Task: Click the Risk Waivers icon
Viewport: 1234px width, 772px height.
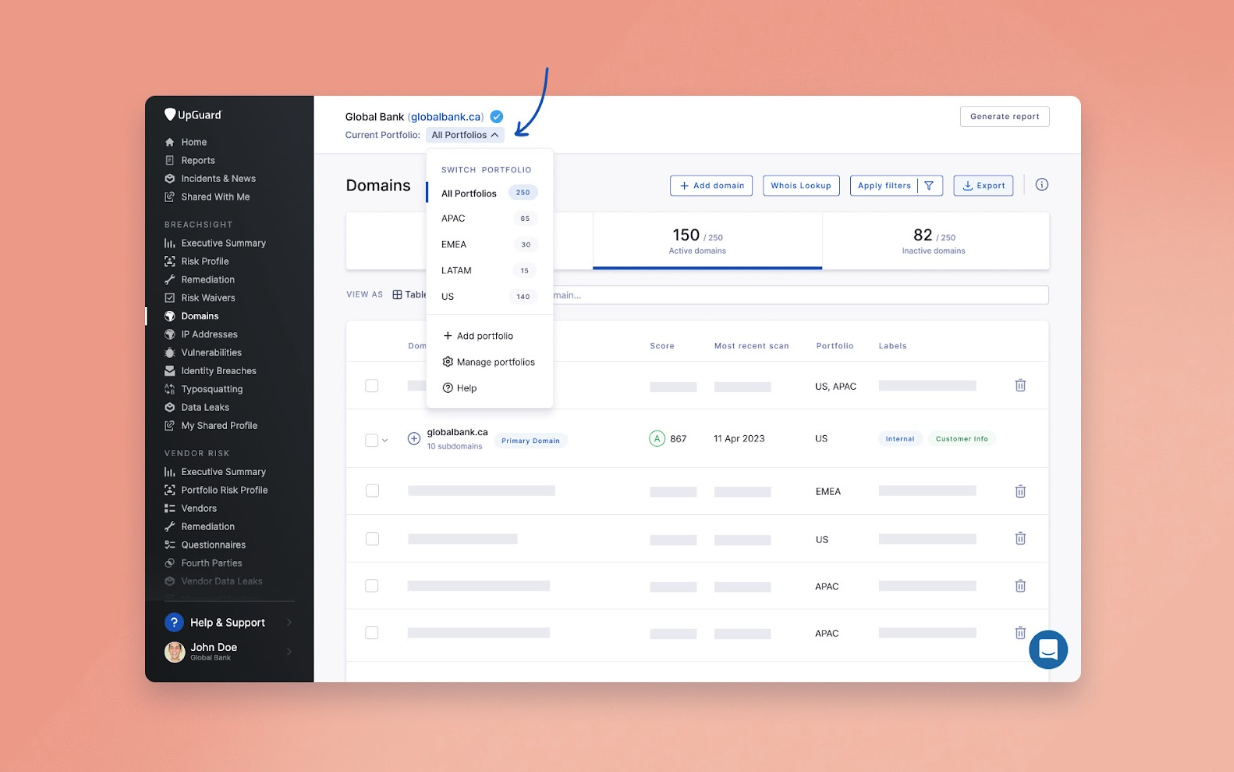Action: click(170, 298)
